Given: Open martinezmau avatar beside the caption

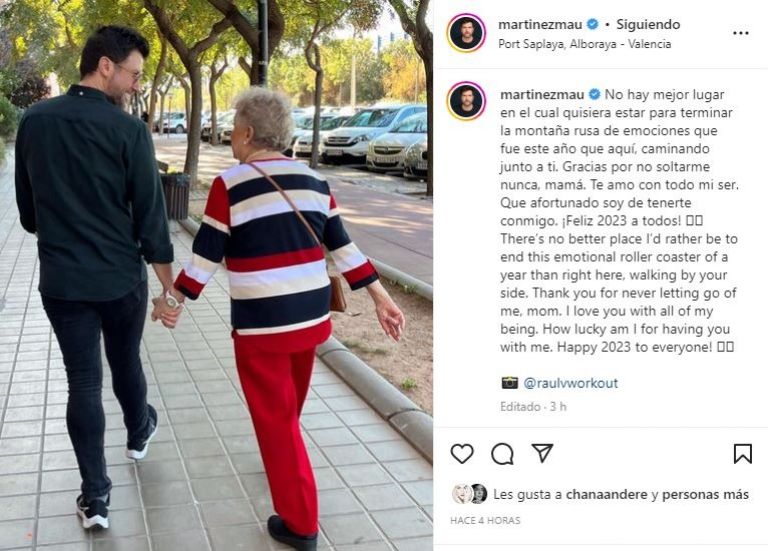Looking at the screenshot, I should coord(466,101).
